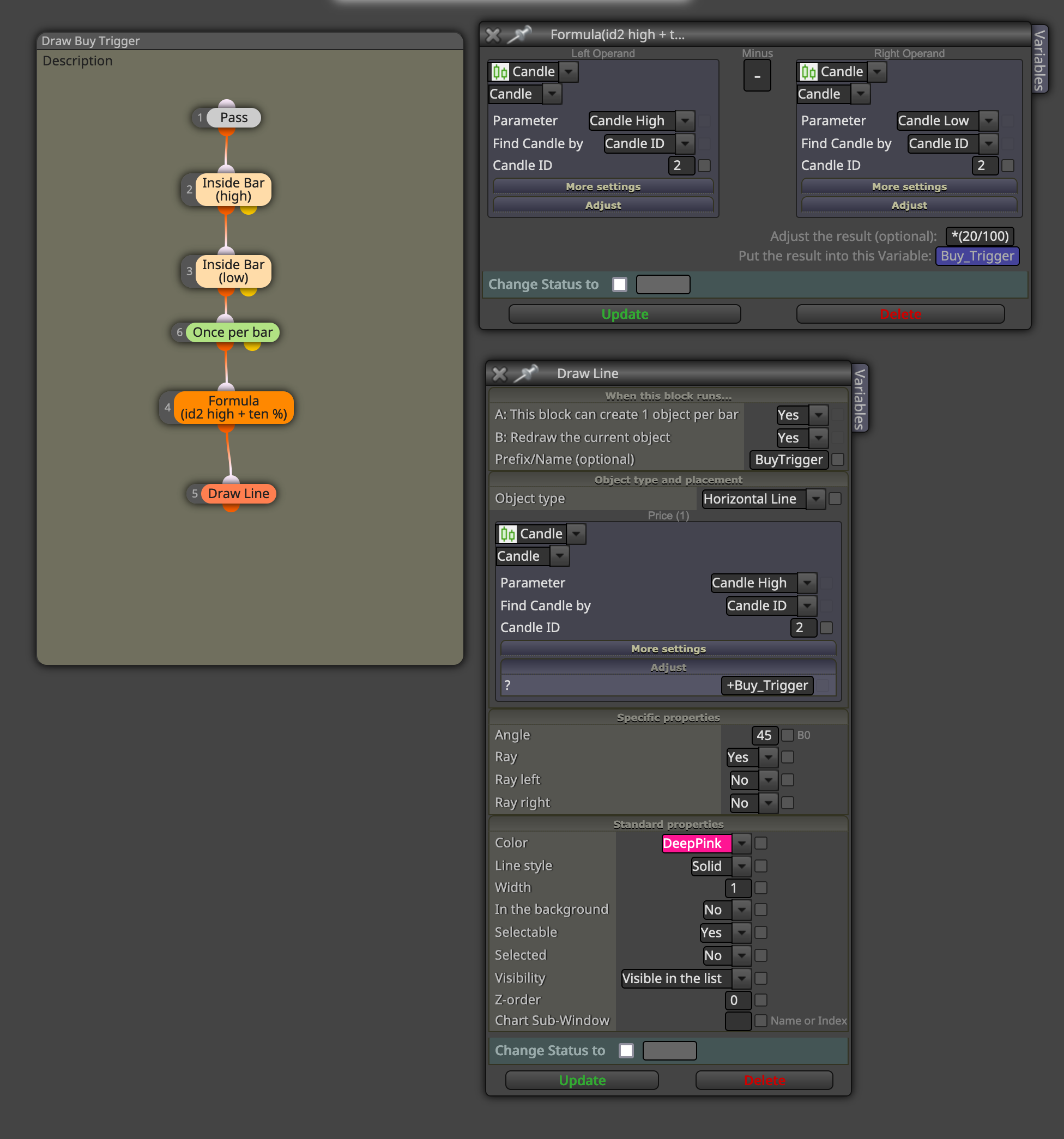1064x1139 pixels.
Task: Edit Prefix/Name field BuyTrigger
Action: [x=788, y=459]
